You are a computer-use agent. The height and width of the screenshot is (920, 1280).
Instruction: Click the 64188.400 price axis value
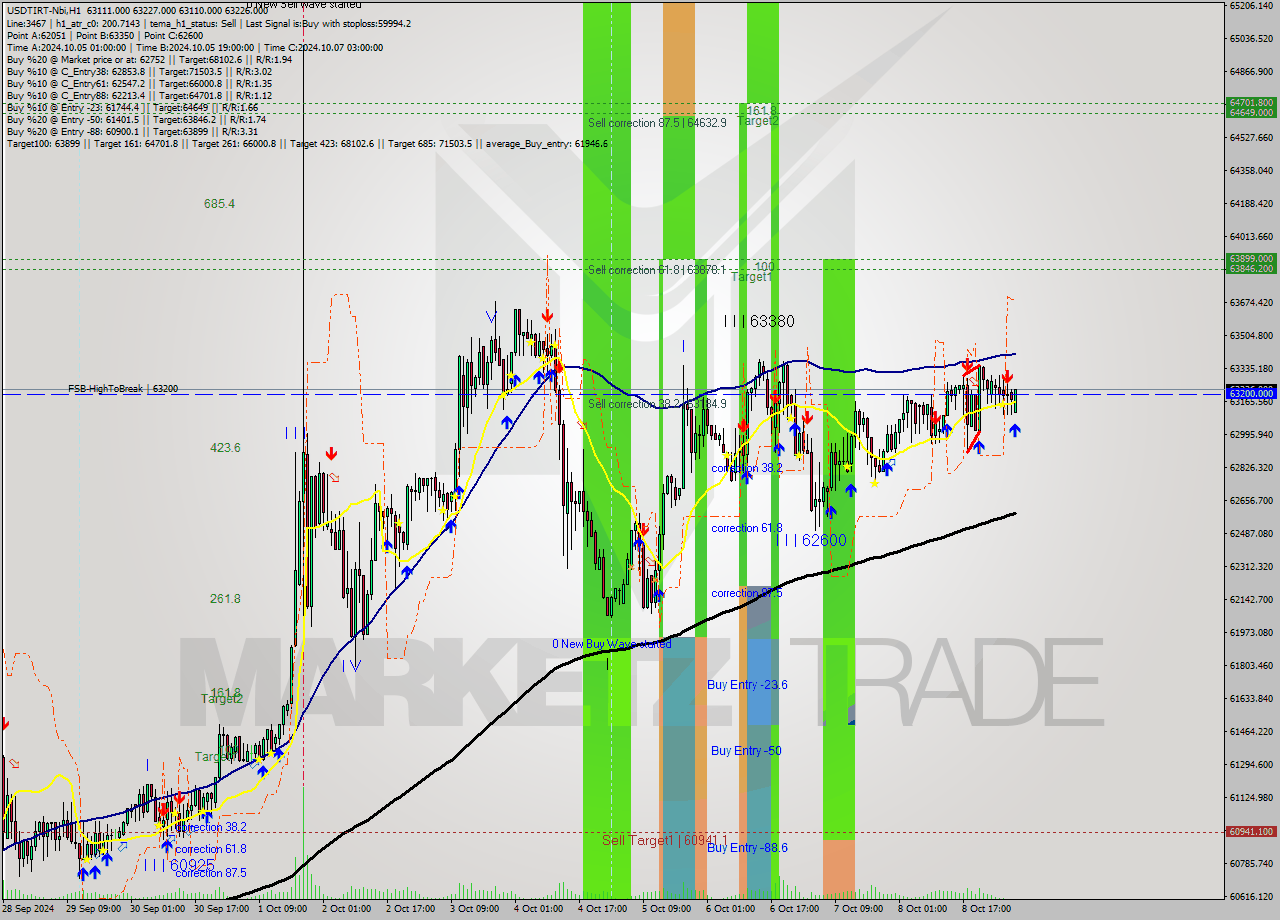(x=1251, y=203)
